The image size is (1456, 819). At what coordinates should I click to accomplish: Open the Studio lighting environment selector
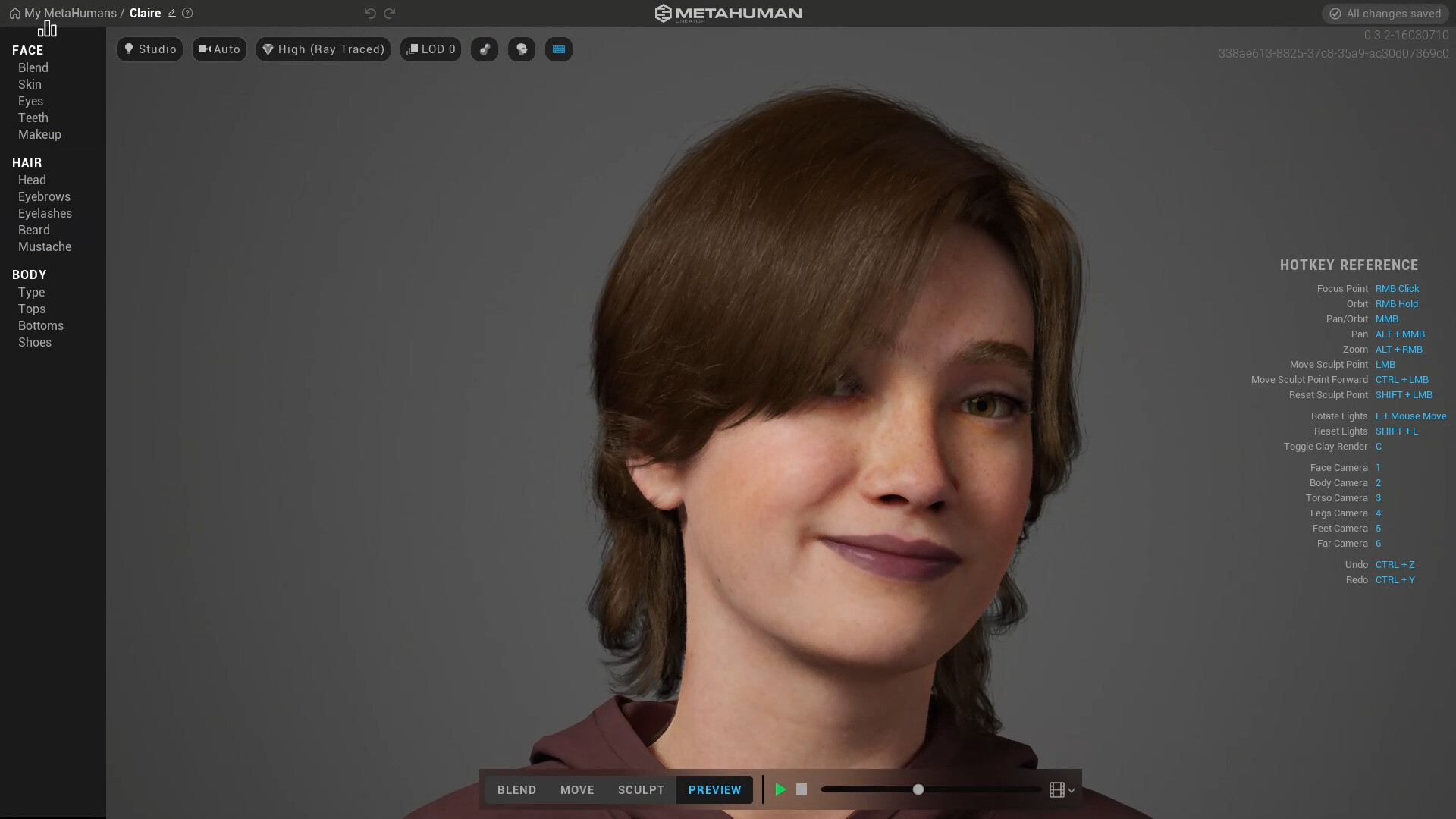click(149, 49)
